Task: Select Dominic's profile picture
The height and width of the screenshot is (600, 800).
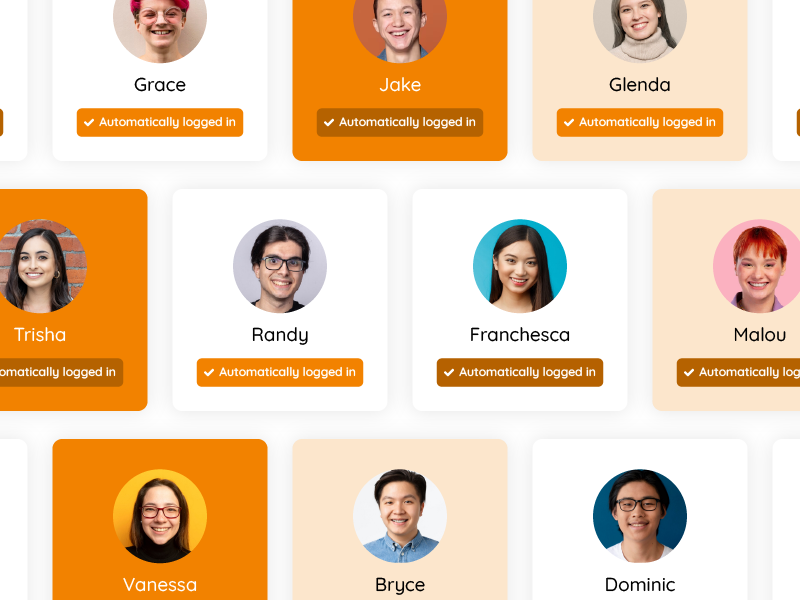Action: (640, 516)
